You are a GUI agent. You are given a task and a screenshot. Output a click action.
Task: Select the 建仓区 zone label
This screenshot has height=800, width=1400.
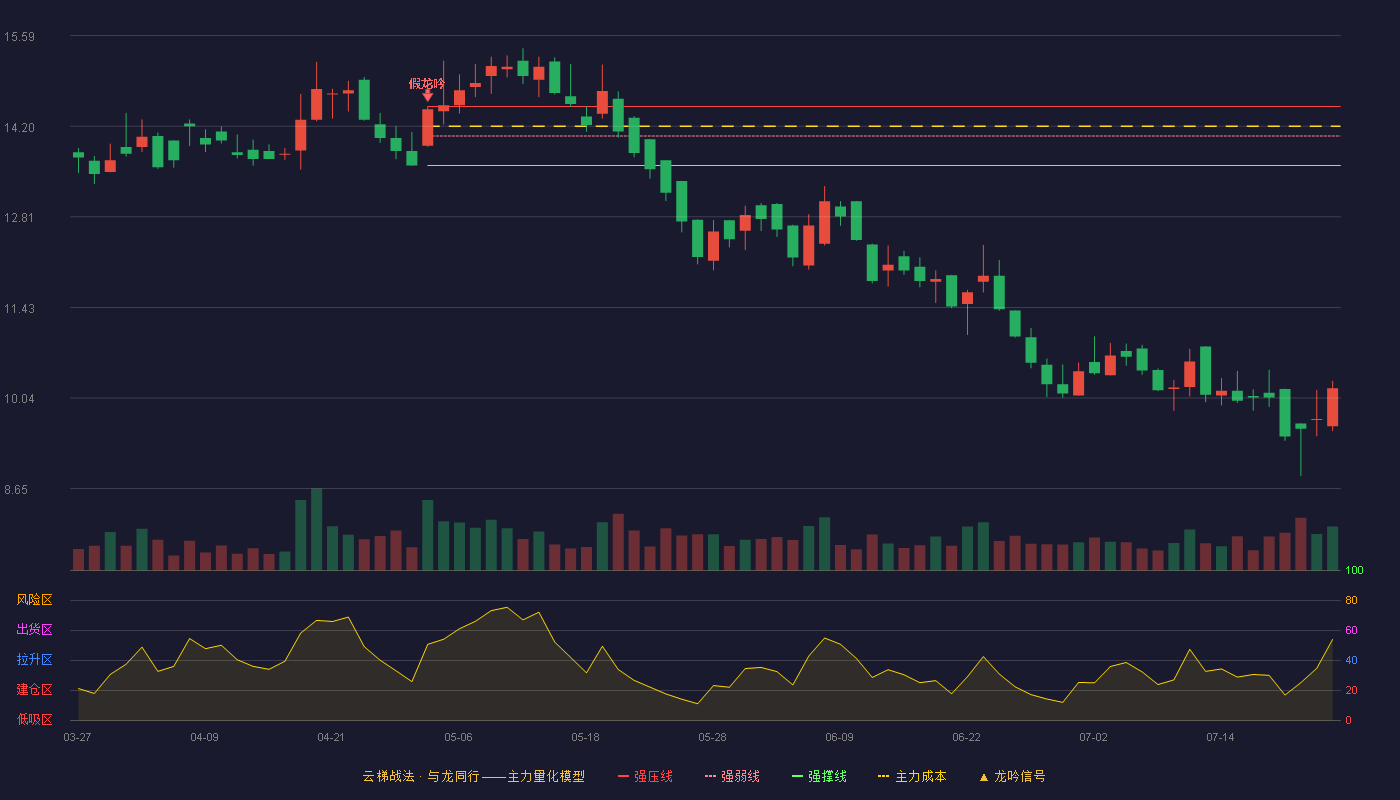click(34, 690)
